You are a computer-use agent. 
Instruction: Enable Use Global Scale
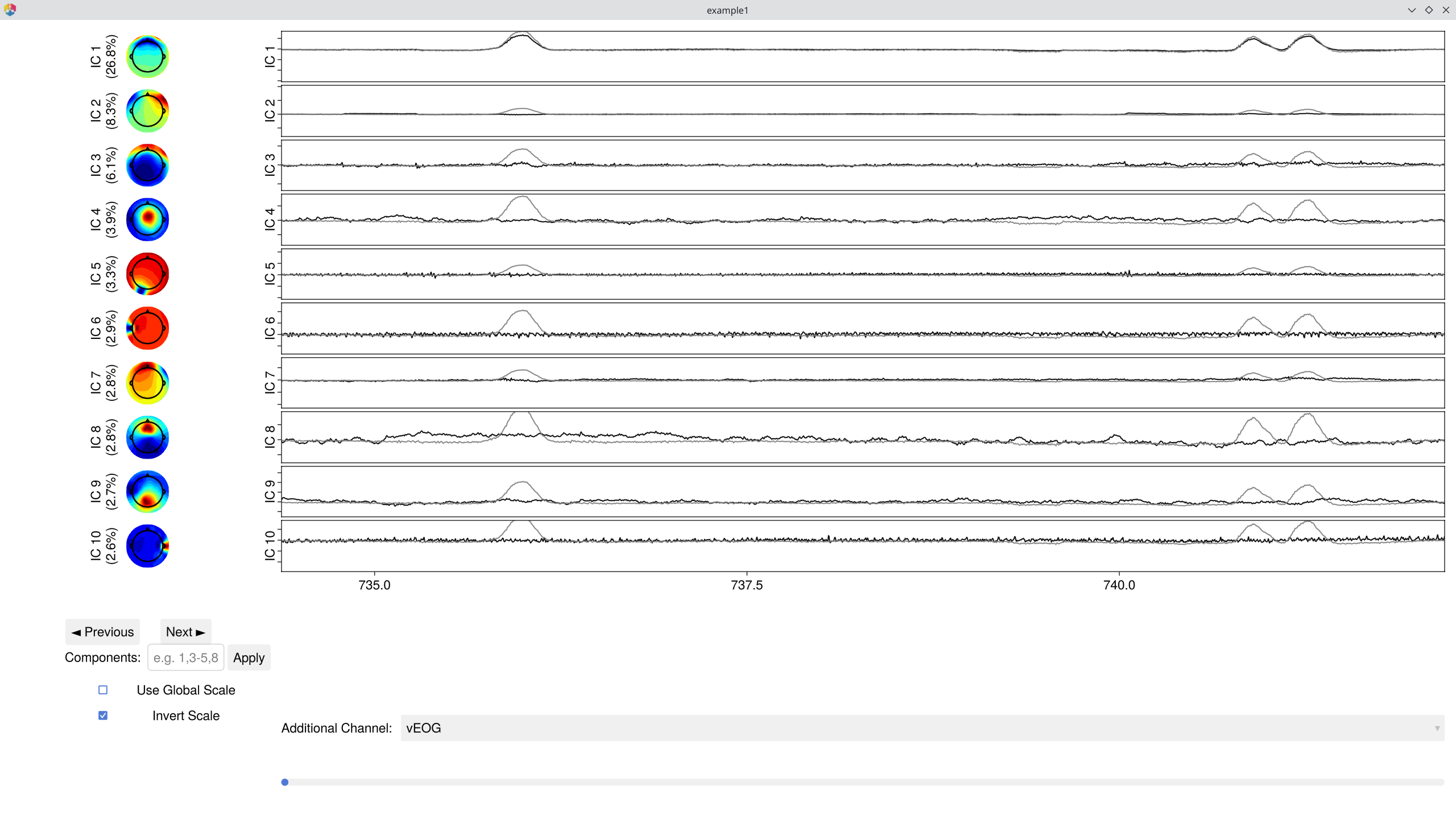102,690
